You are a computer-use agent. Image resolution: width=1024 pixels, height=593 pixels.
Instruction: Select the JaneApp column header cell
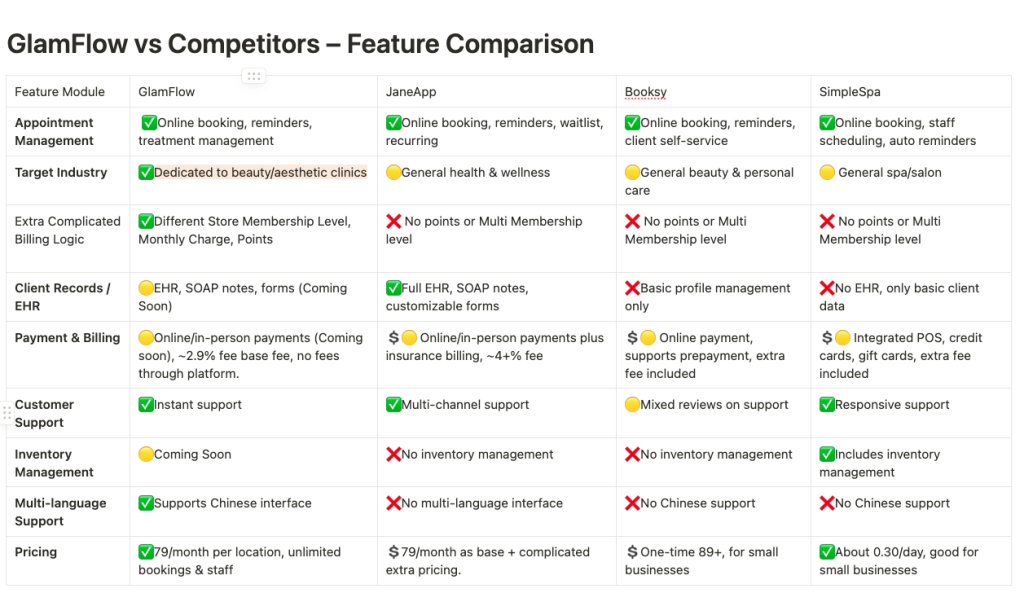point(497,91)
